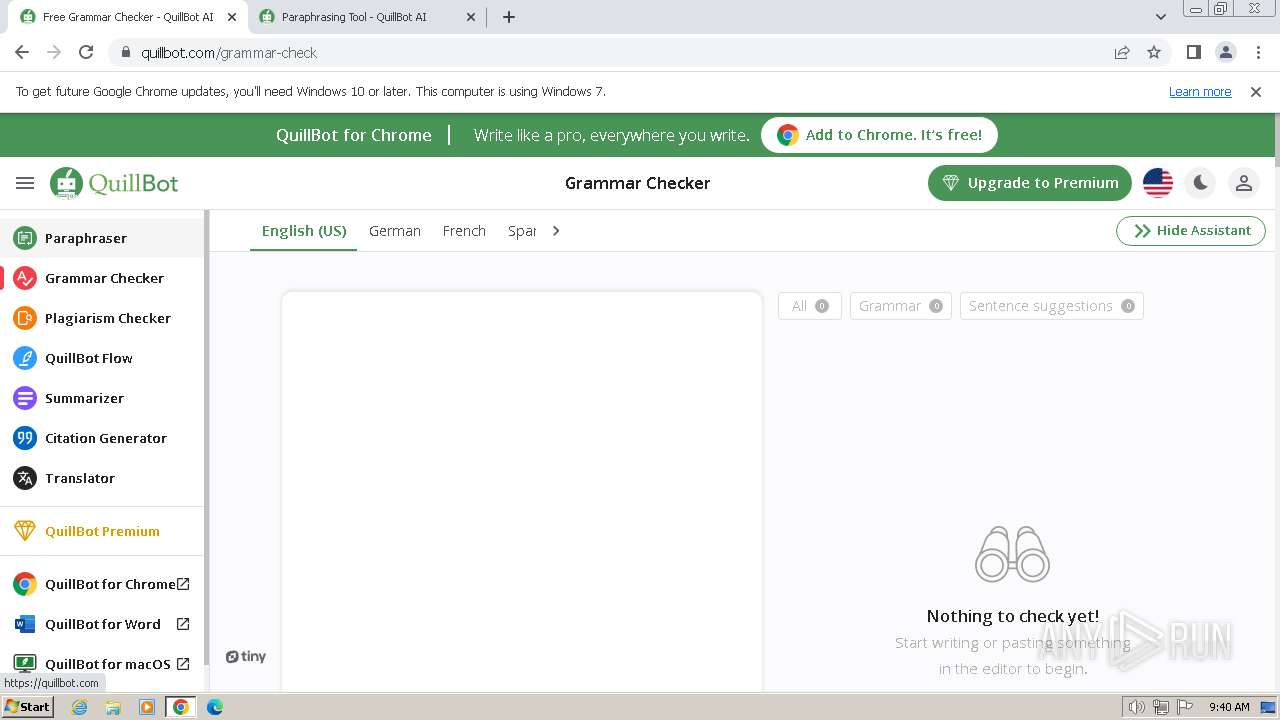Open Chrome three-dot menu
The height and width of the screenshot is (720, 1280).
[x=1257, y=53]
